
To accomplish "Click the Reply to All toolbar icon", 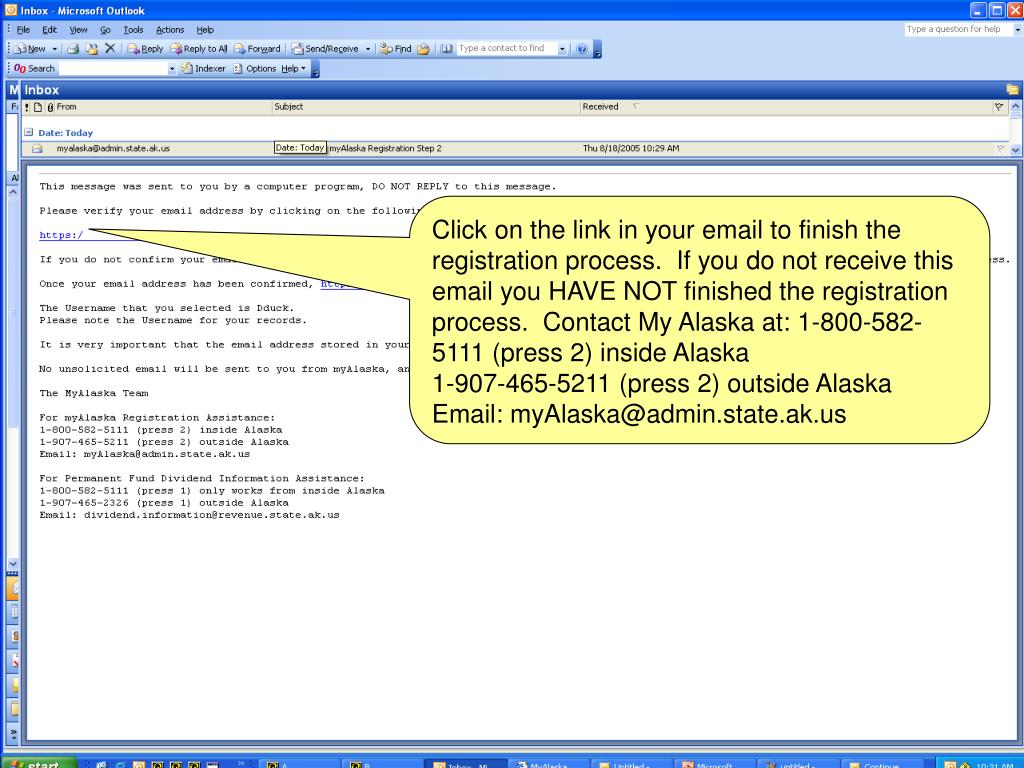I will tap(197, 47).
